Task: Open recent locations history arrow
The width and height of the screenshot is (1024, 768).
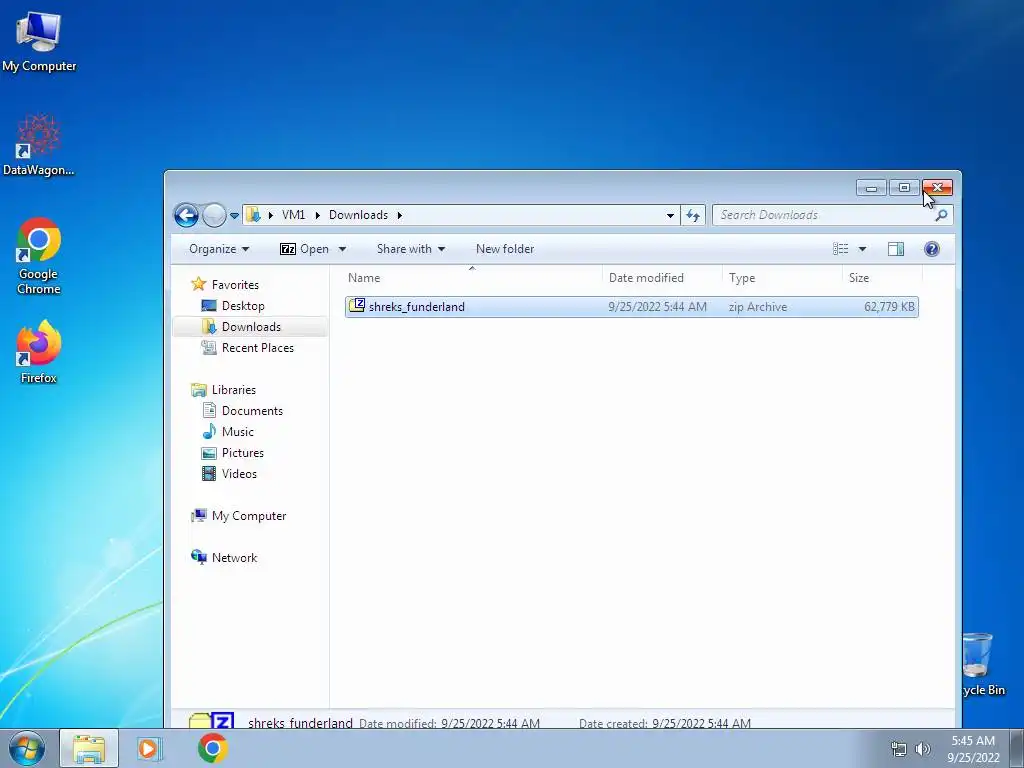Action: (x=234, y=216)
